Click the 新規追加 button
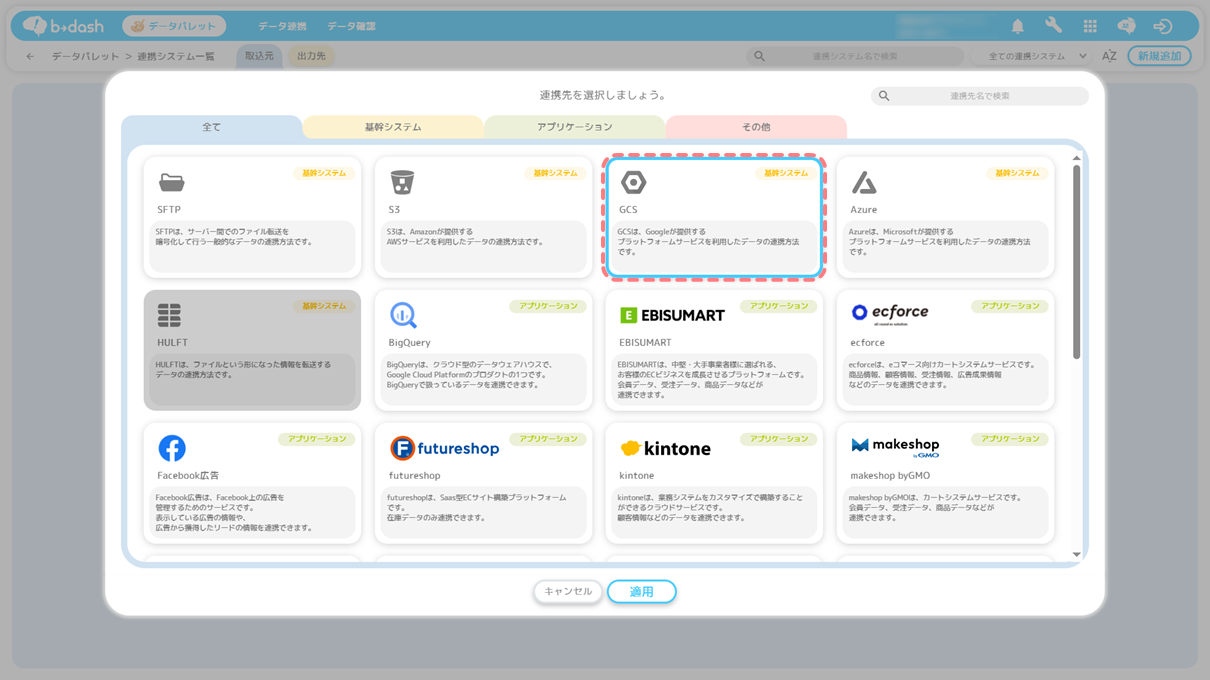 point(1159,56)
